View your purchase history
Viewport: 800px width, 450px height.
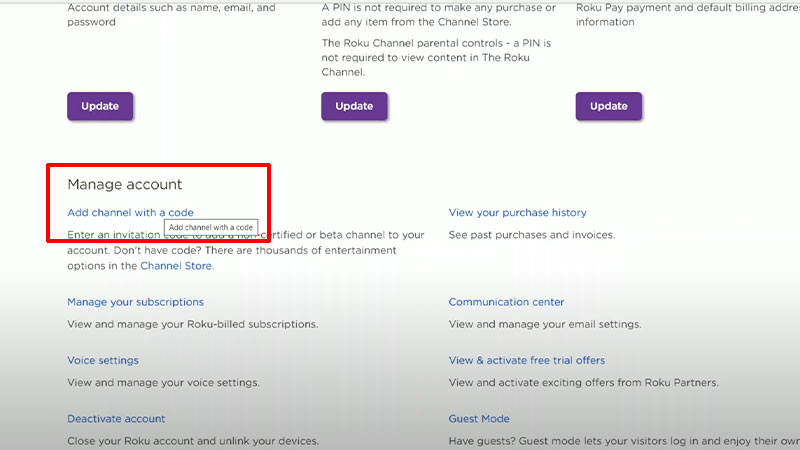[x=517, y=213]
